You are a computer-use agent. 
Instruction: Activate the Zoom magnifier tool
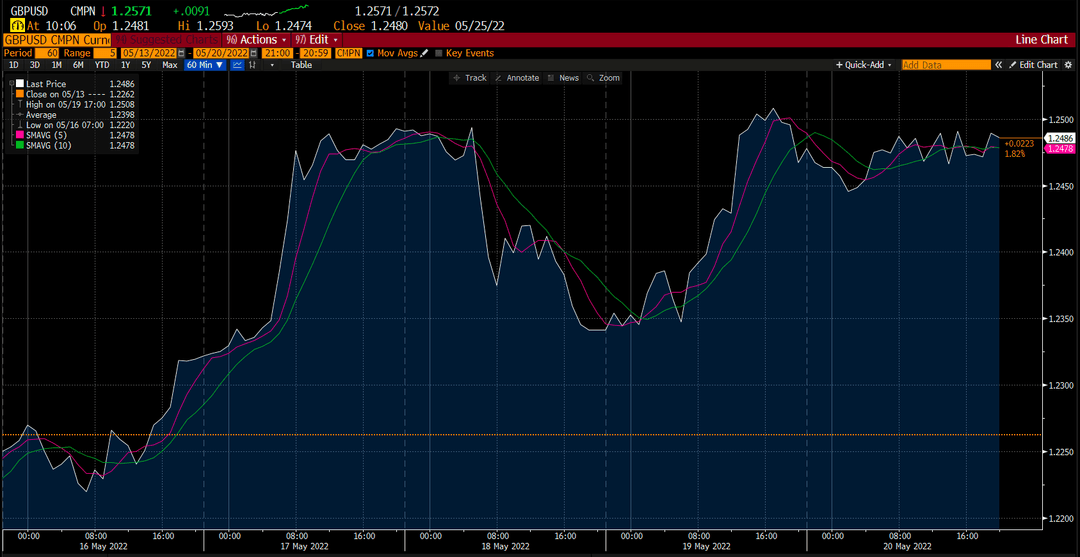coord(603,78)
